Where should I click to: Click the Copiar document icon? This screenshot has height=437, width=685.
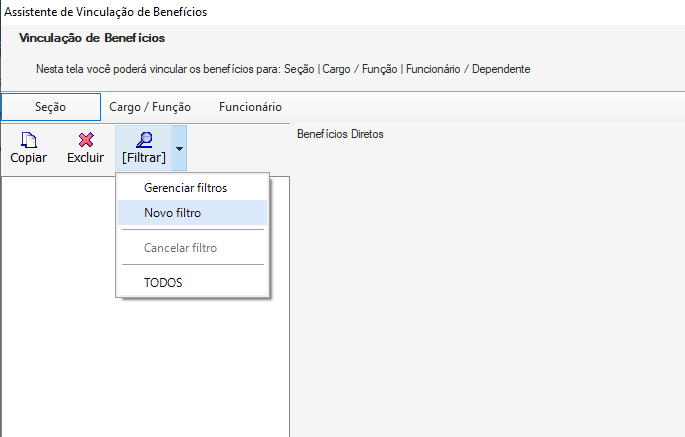[x=28, y=141]
